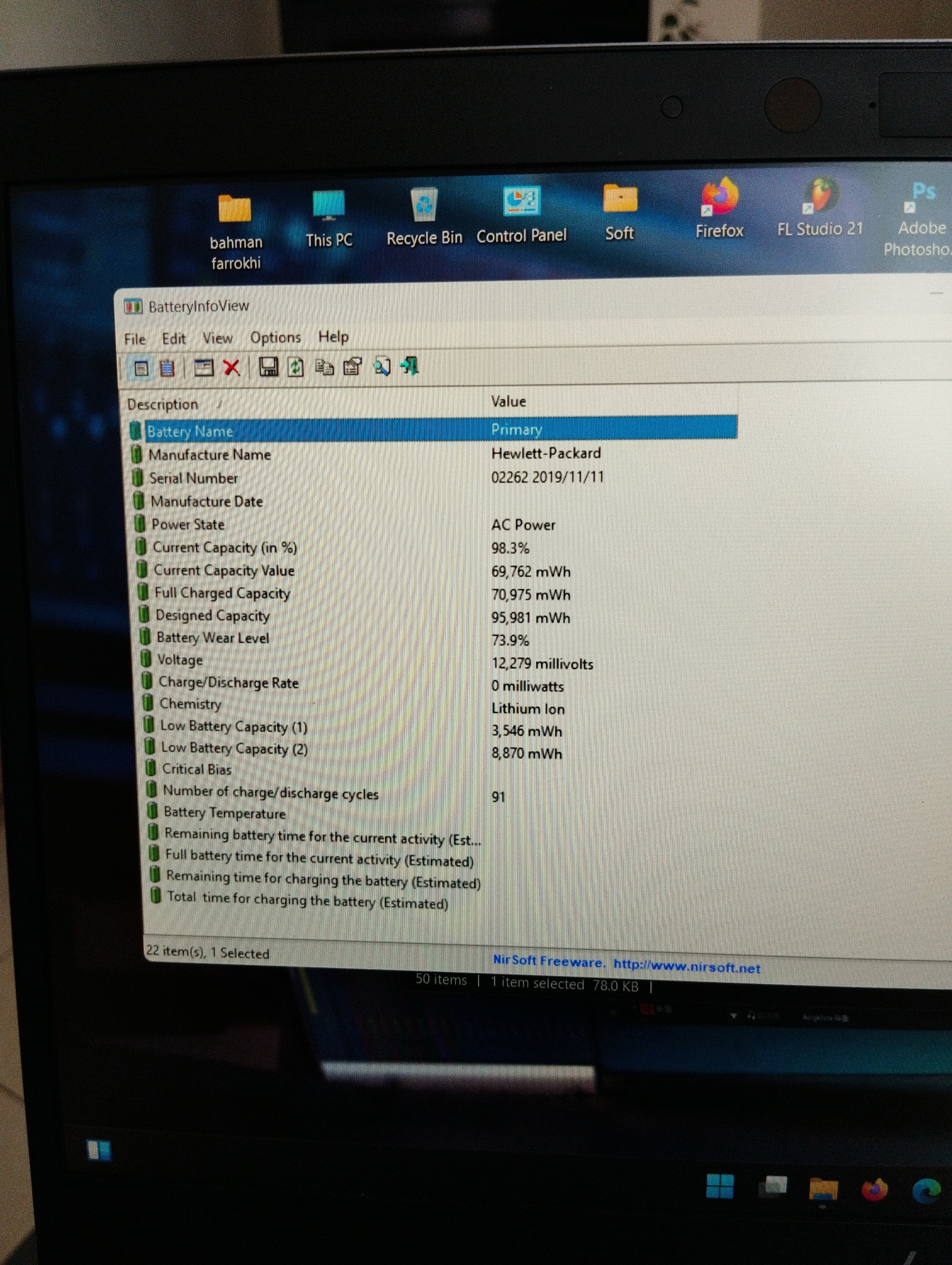This screenshot has width=952, height=1265.
Task: Open the Properties icon in the toolbar
Action: pyautogui.click(x=352, y=366)
